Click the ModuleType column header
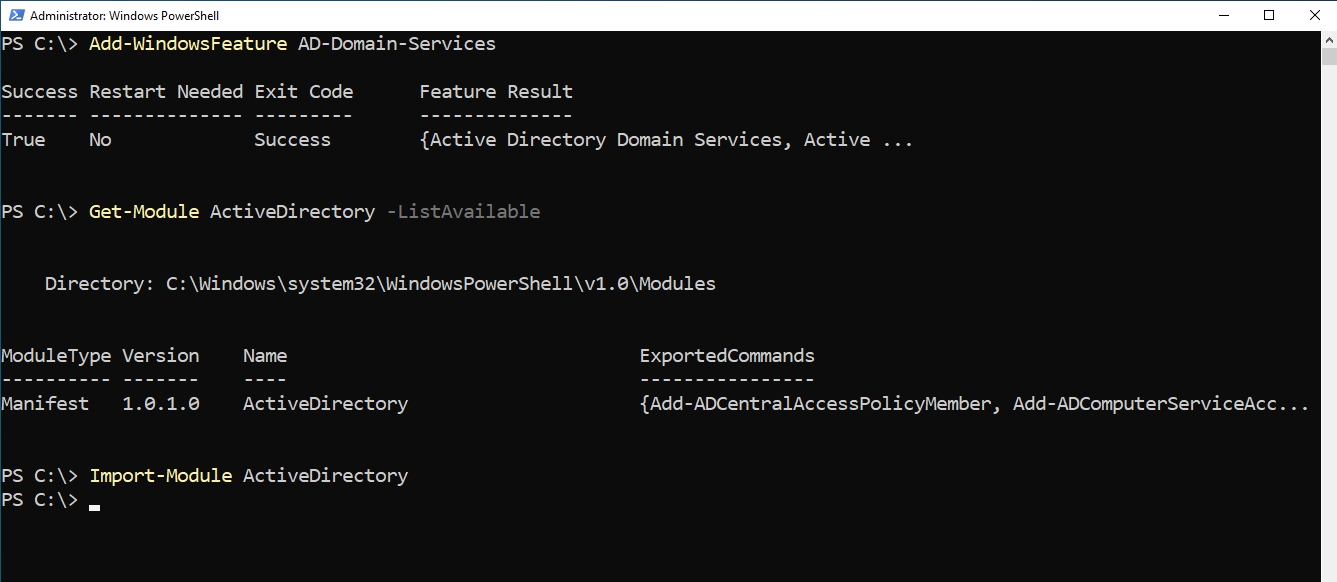The width and height of the screenshot is (1337, 582). click(56, 356)
